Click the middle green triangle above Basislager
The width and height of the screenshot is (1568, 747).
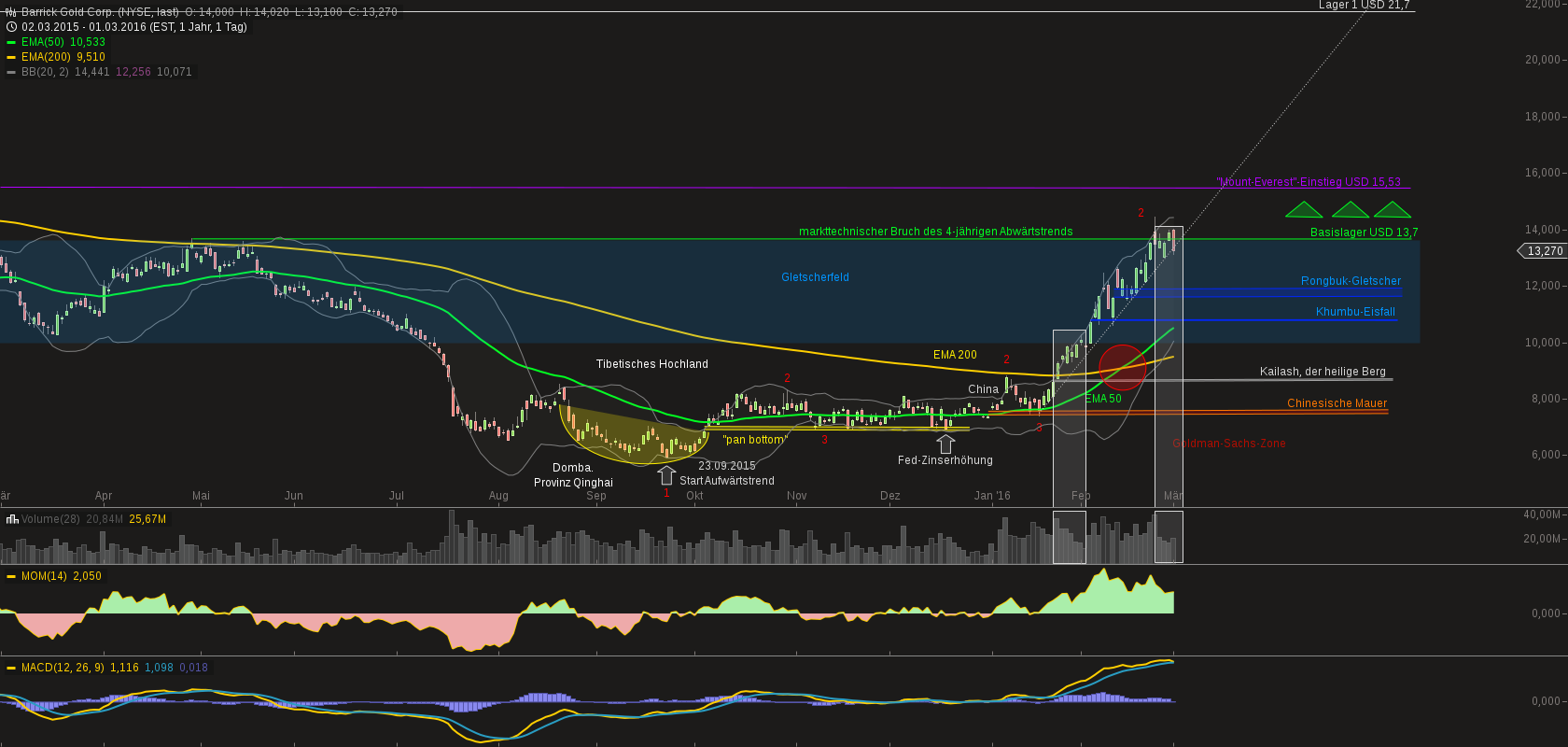tap(1350, 210)
